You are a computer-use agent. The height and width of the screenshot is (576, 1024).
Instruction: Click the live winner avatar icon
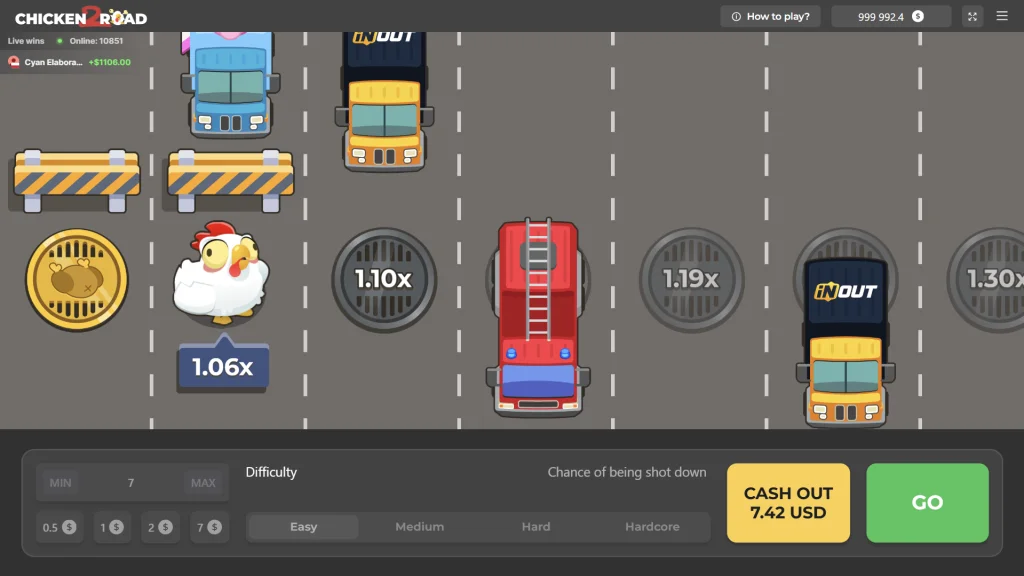[14, 62]
